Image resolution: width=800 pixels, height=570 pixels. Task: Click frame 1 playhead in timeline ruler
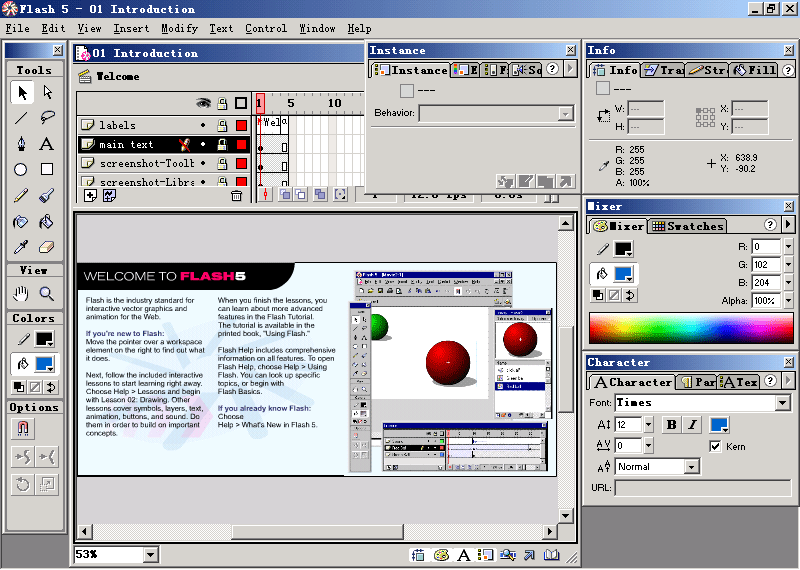(x=260, y=104)
